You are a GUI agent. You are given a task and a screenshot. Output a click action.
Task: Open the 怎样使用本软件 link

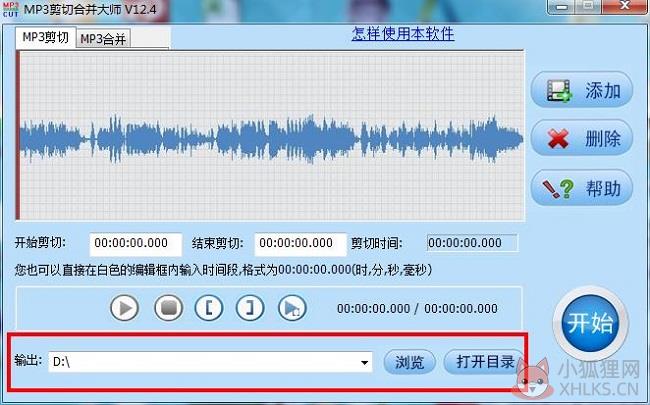pos(403,34)
